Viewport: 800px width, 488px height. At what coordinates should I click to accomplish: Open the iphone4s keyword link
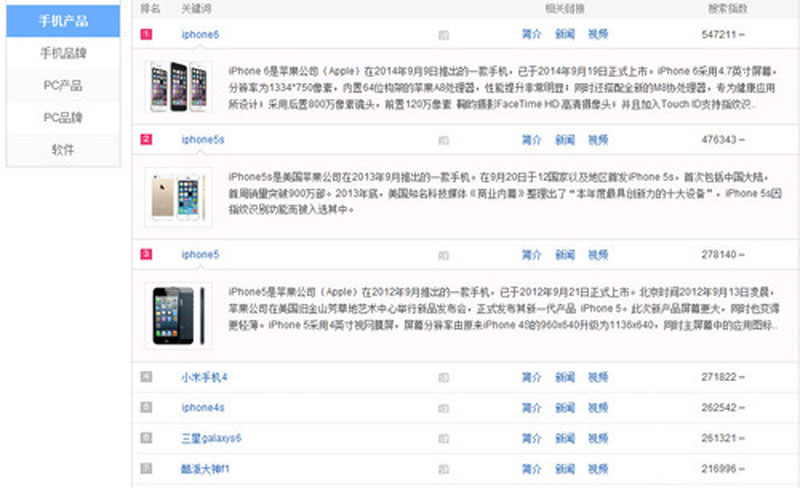(203, 408)
